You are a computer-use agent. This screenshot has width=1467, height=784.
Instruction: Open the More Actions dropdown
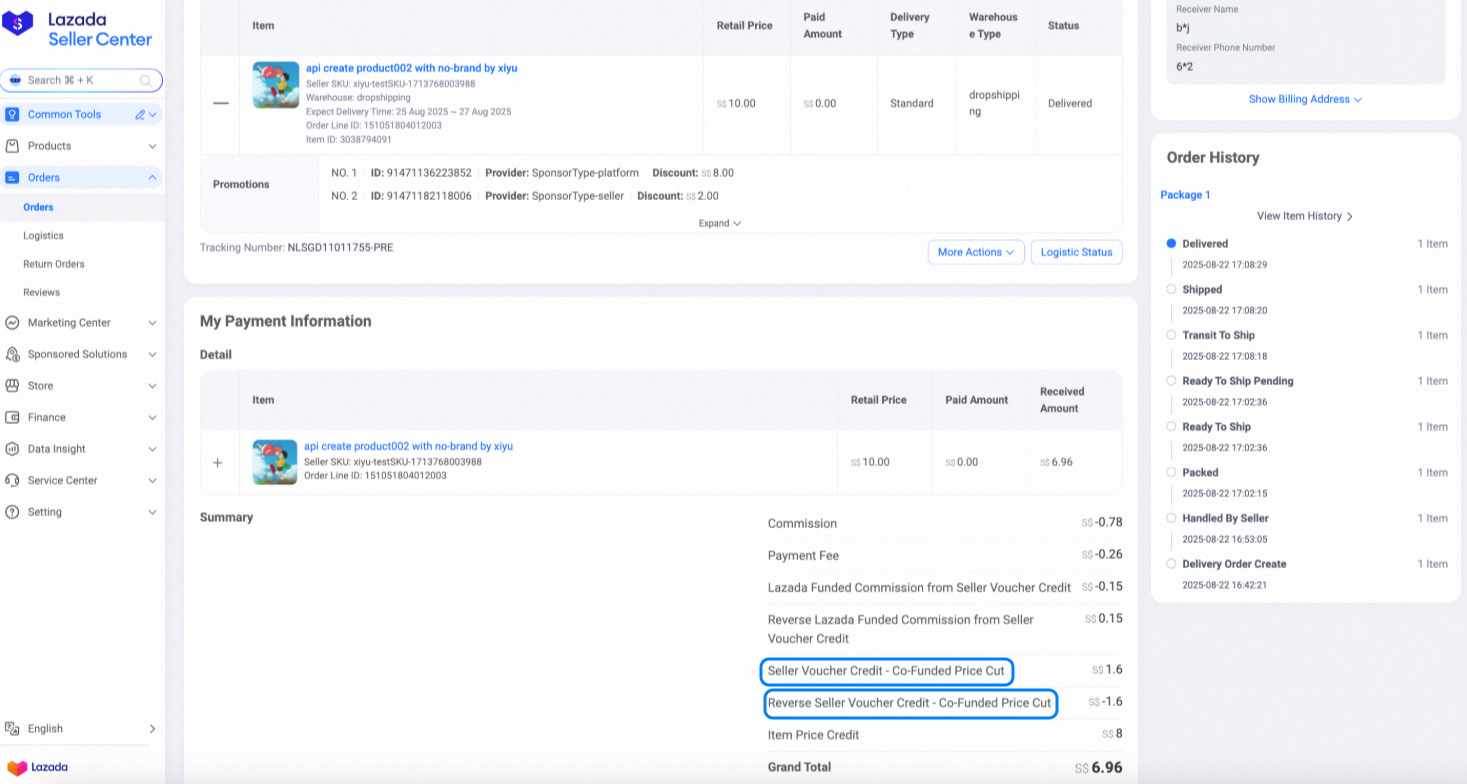point(975,252)
